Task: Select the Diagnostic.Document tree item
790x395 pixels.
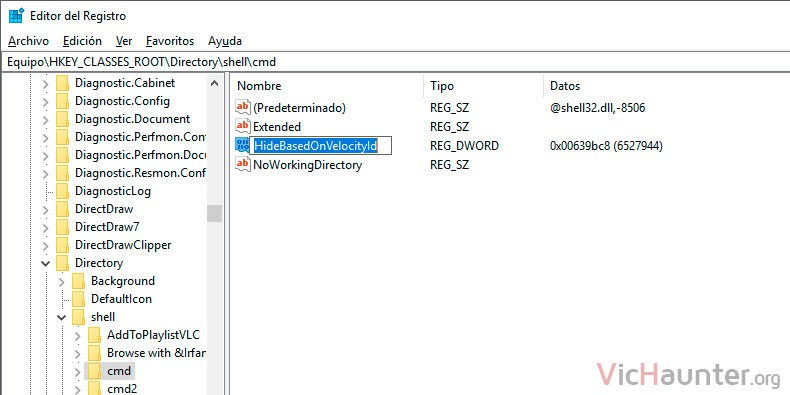Action: pyautogui.click(x=133, y=119)
